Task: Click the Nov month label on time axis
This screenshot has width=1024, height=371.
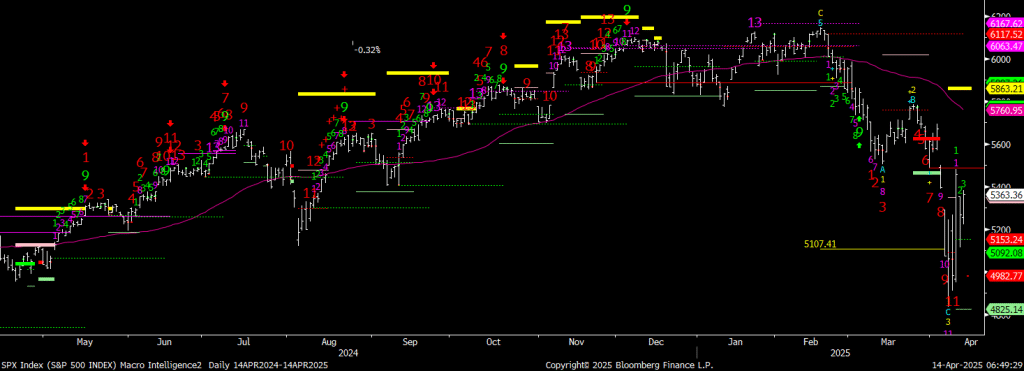Action: (x=576, y=342)
